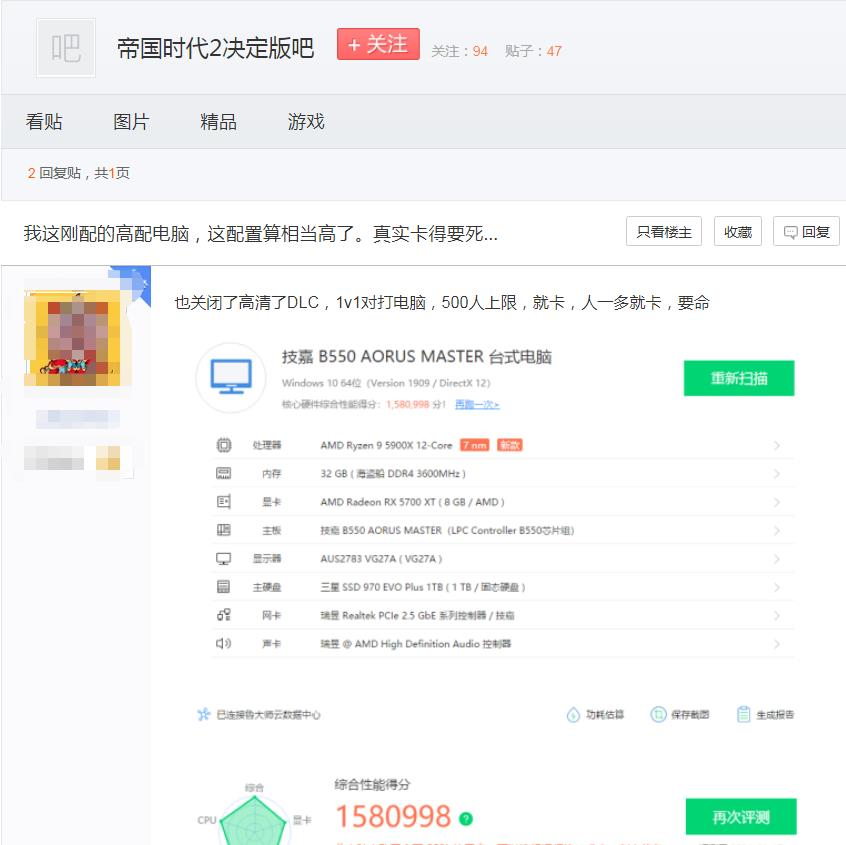Image resolution: width=846 pixels, height=845 pixels.
Task: Click the 生成报告 report clipboard icon
Action: click(x=743, y=714)
